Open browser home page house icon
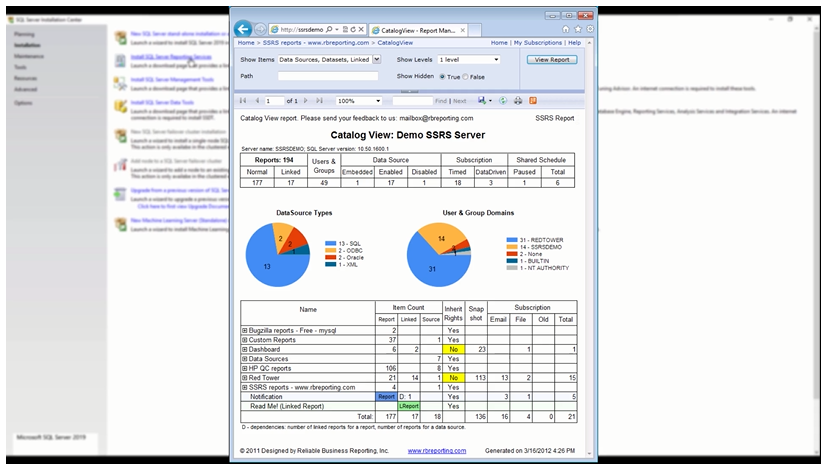 coord(565,30)
